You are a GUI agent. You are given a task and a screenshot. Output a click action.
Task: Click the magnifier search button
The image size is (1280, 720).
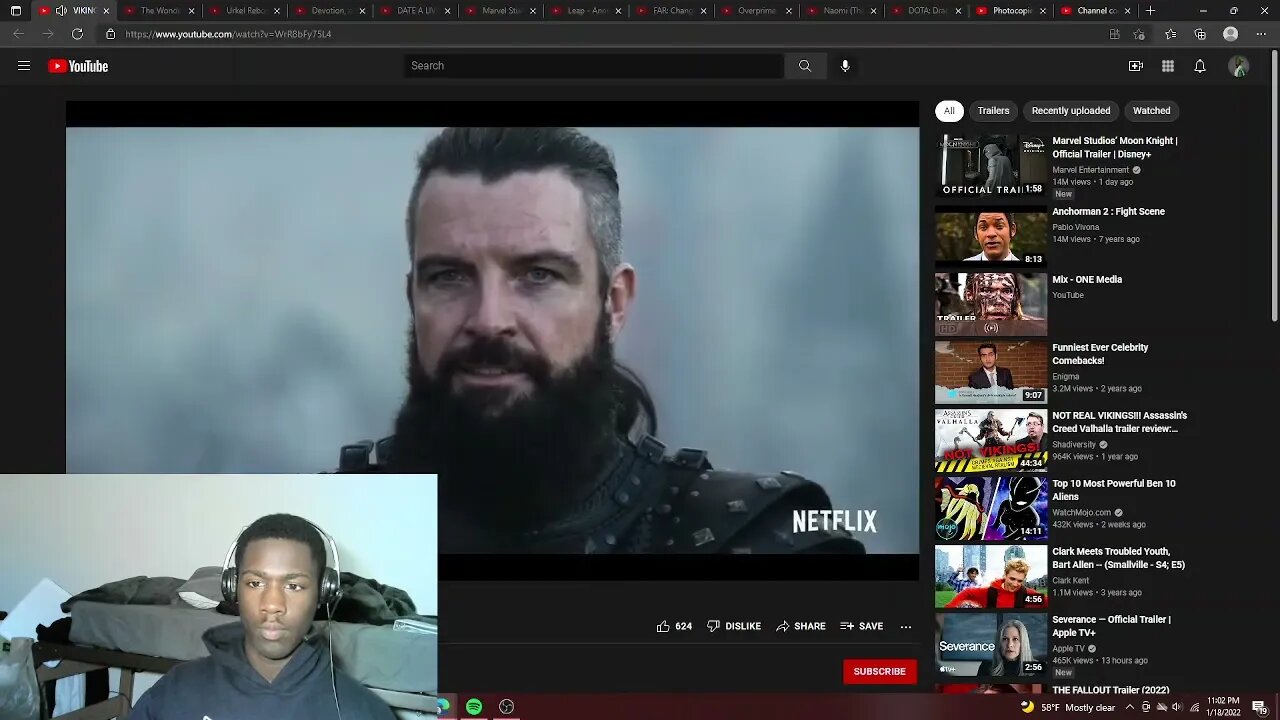pos(805,66)
